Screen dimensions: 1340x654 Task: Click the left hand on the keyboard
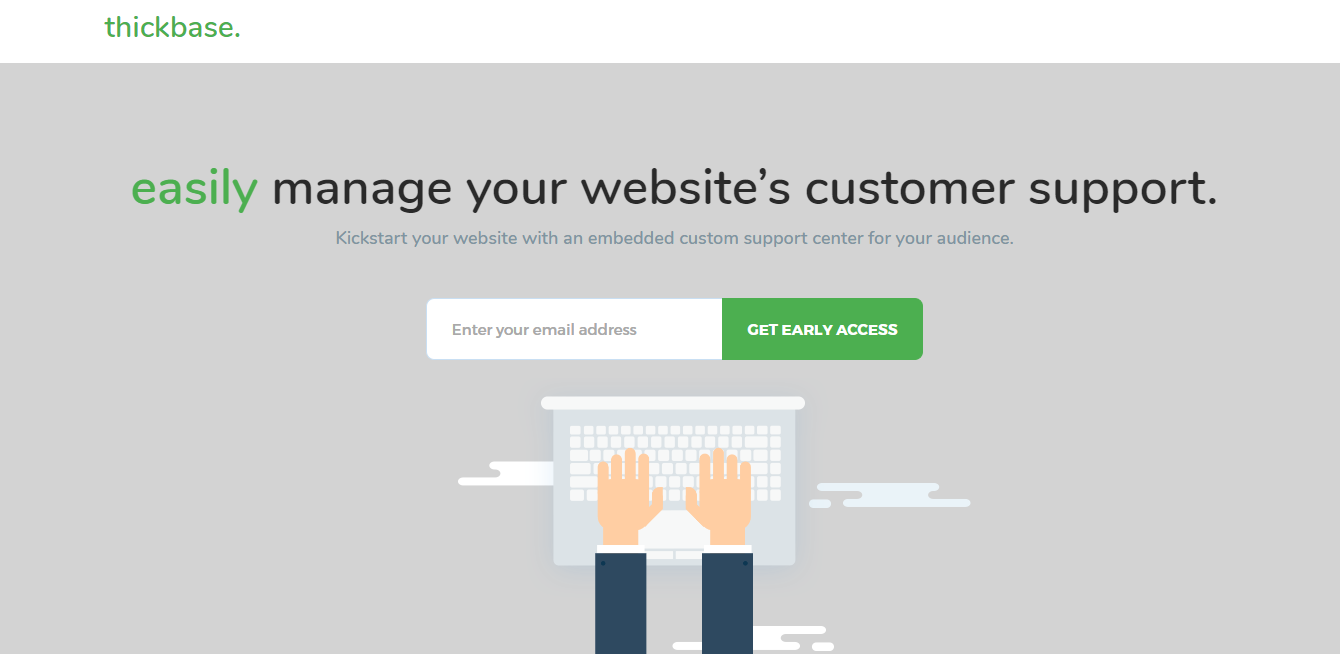pyautogui.click(x=627, y=496)
